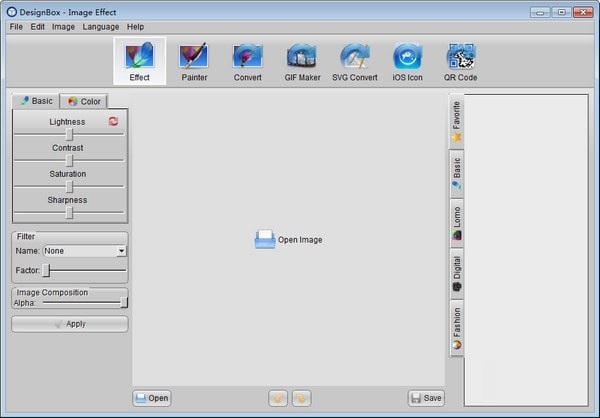
Task: Click the Contrast slider handle
Action: tap(69, 160)
